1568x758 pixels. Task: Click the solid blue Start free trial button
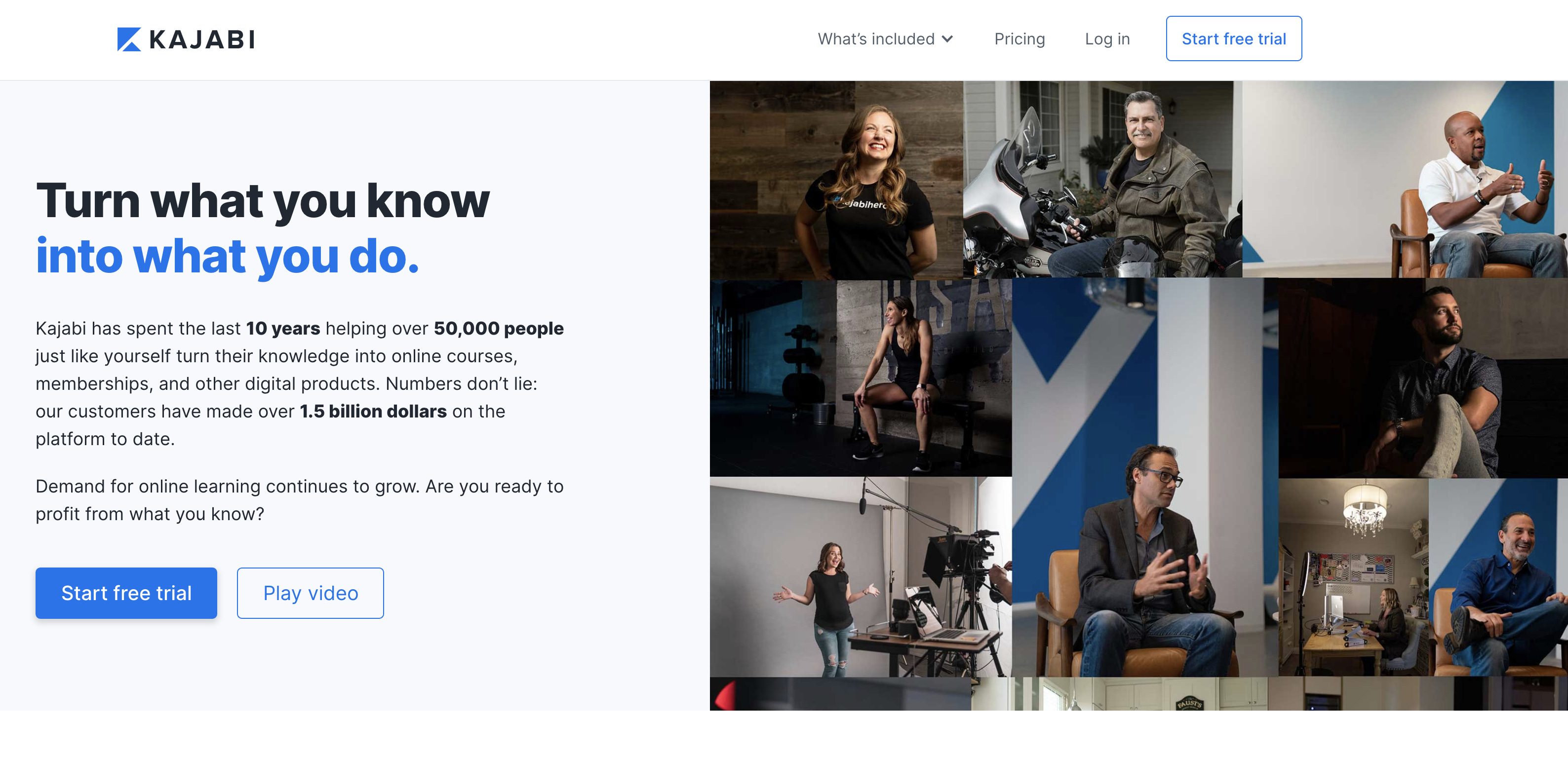click(126, 593)
